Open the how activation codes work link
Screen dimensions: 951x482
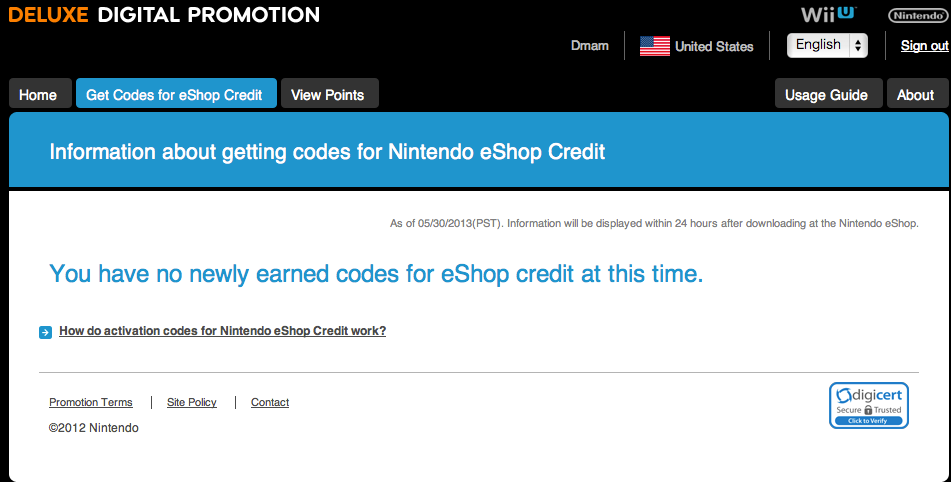point(222,331)
